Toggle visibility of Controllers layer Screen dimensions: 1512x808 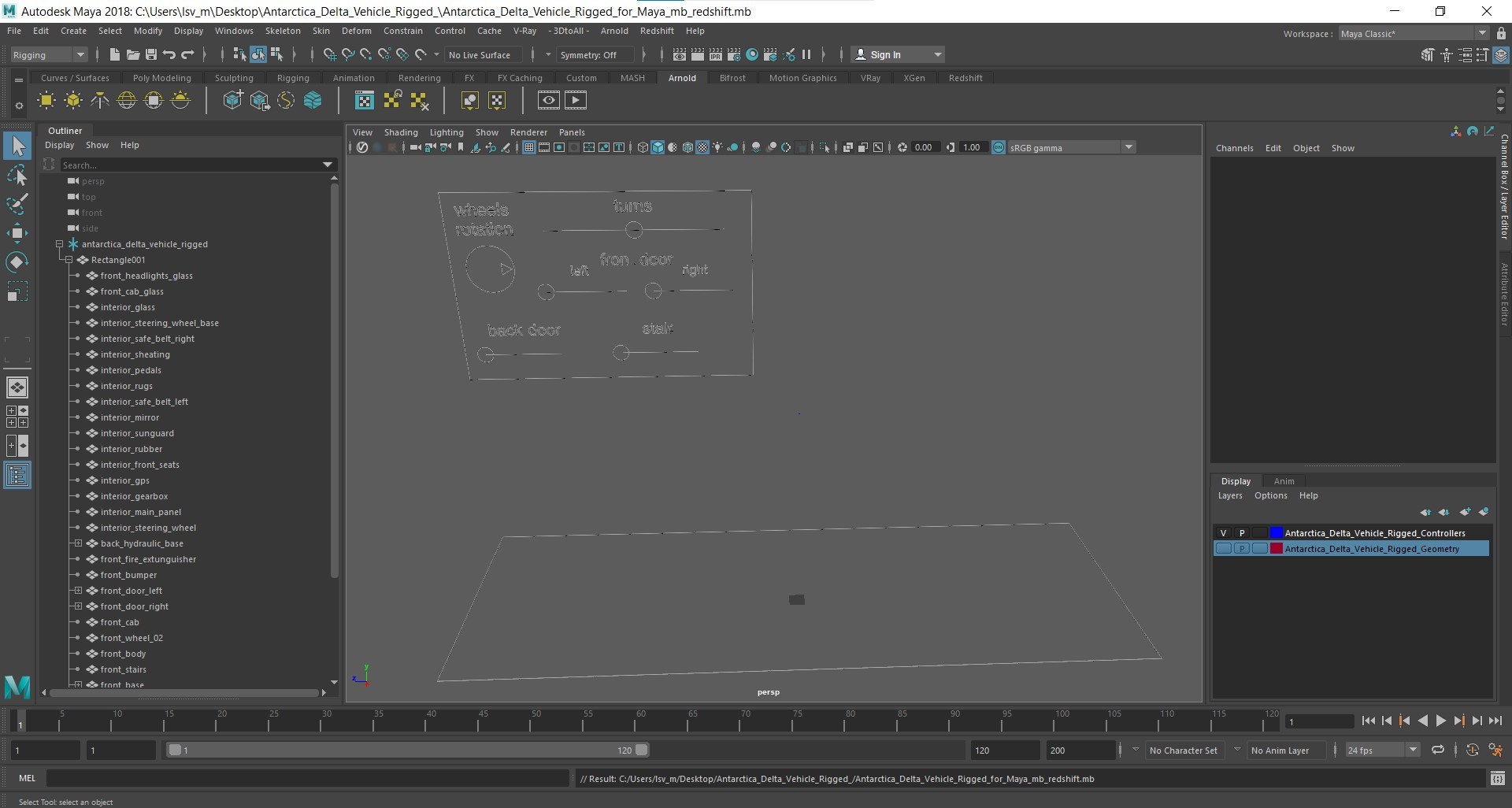(x=1223, y=533)
